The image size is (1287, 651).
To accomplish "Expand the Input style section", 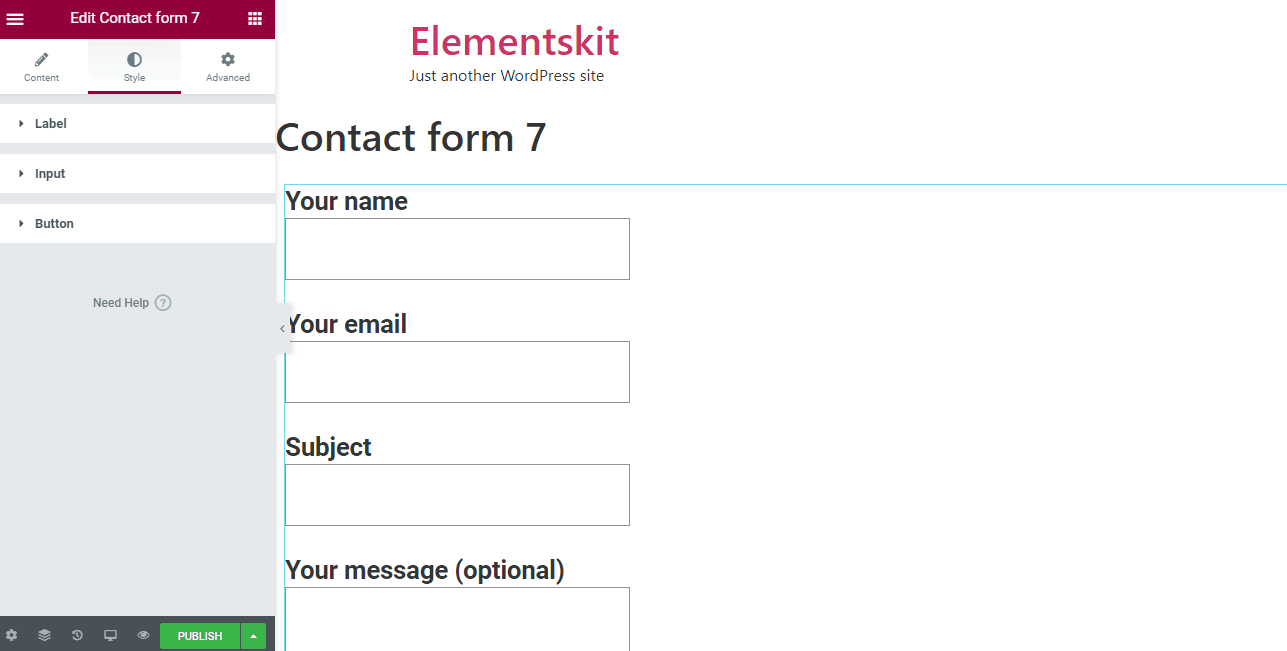I will point(137,174).
